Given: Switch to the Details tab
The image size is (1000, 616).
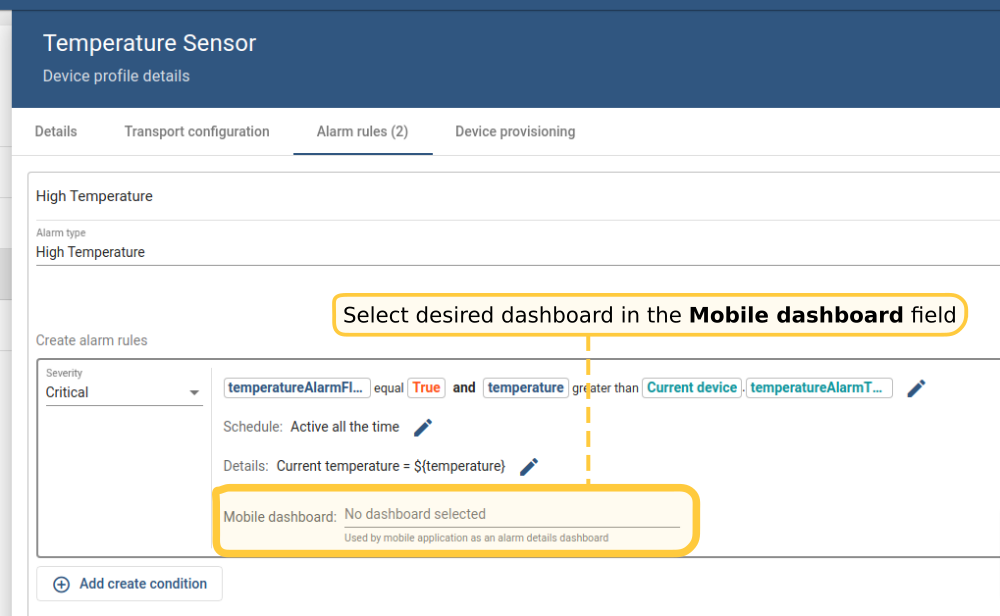Looking at the screenshot, I should click(x=56, y=132).
